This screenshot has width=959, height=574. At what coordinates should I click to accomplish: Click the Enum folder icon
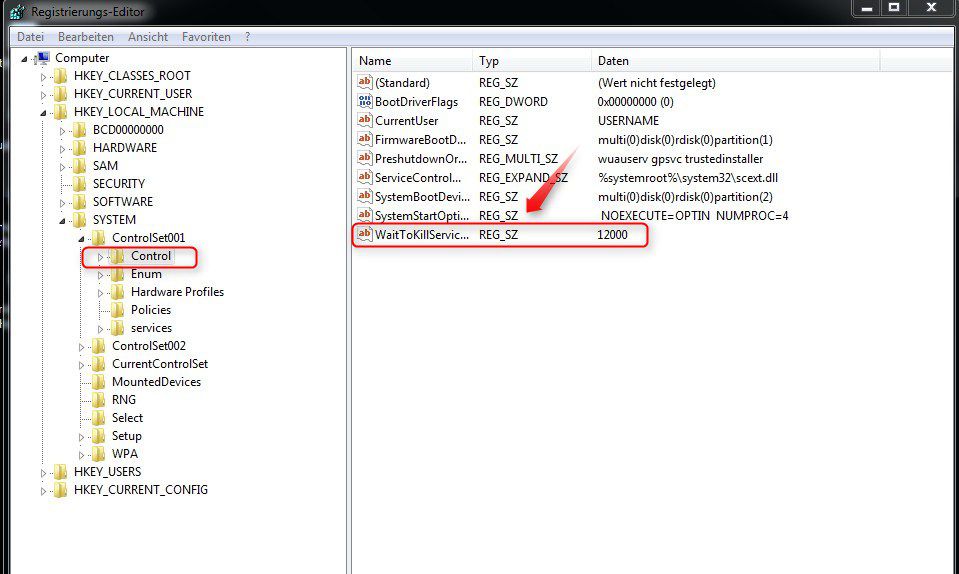point(117,274)
